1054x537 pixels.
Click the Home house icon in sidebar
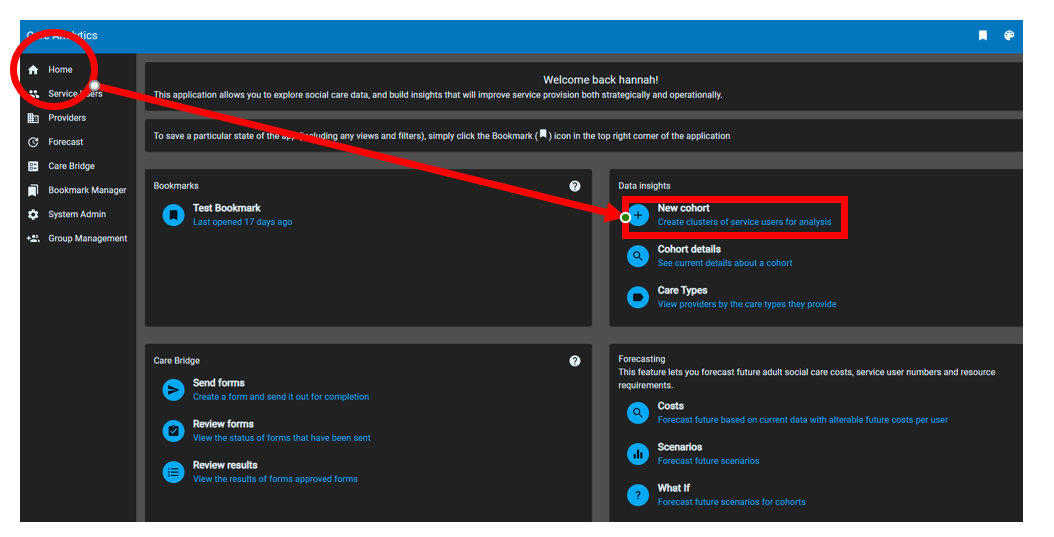33,70
